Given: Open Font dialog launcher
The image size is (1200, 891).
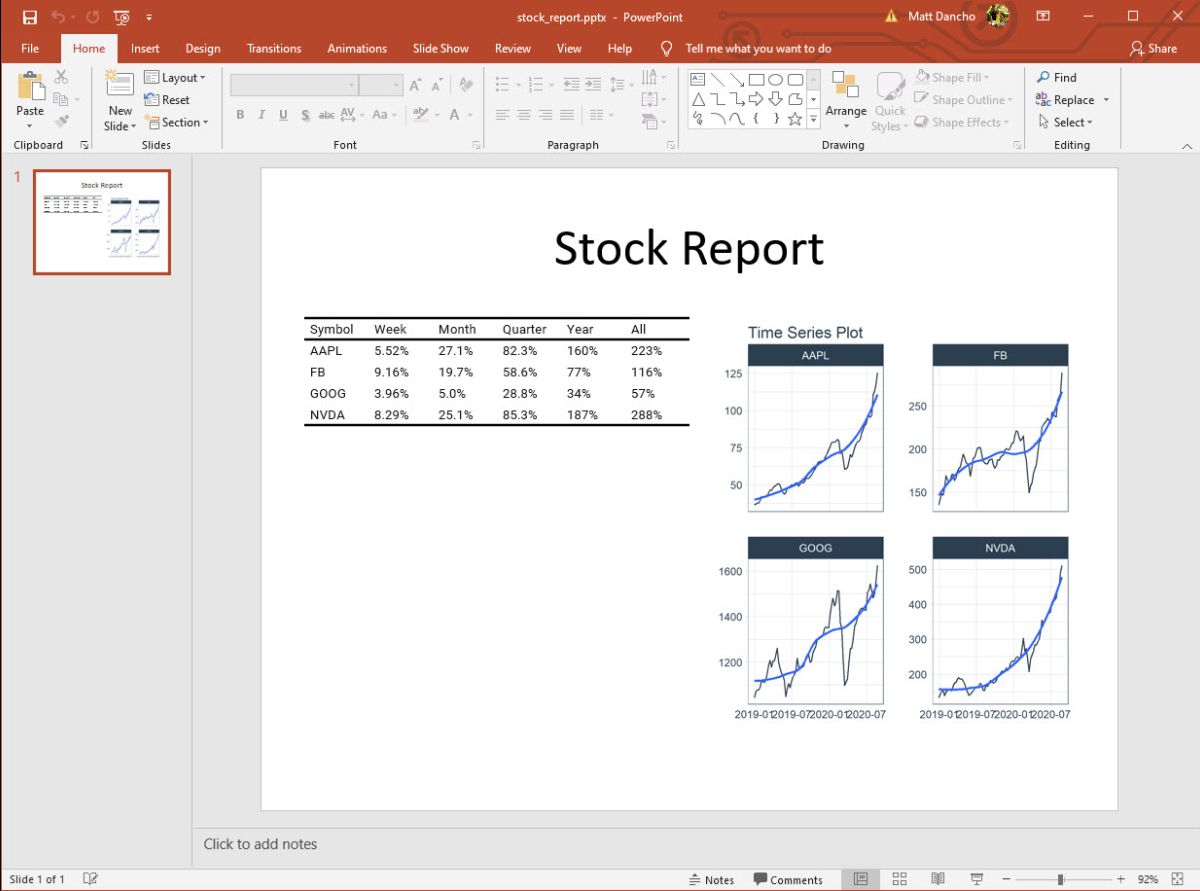Looking at the screenshot, I should 475,145.
